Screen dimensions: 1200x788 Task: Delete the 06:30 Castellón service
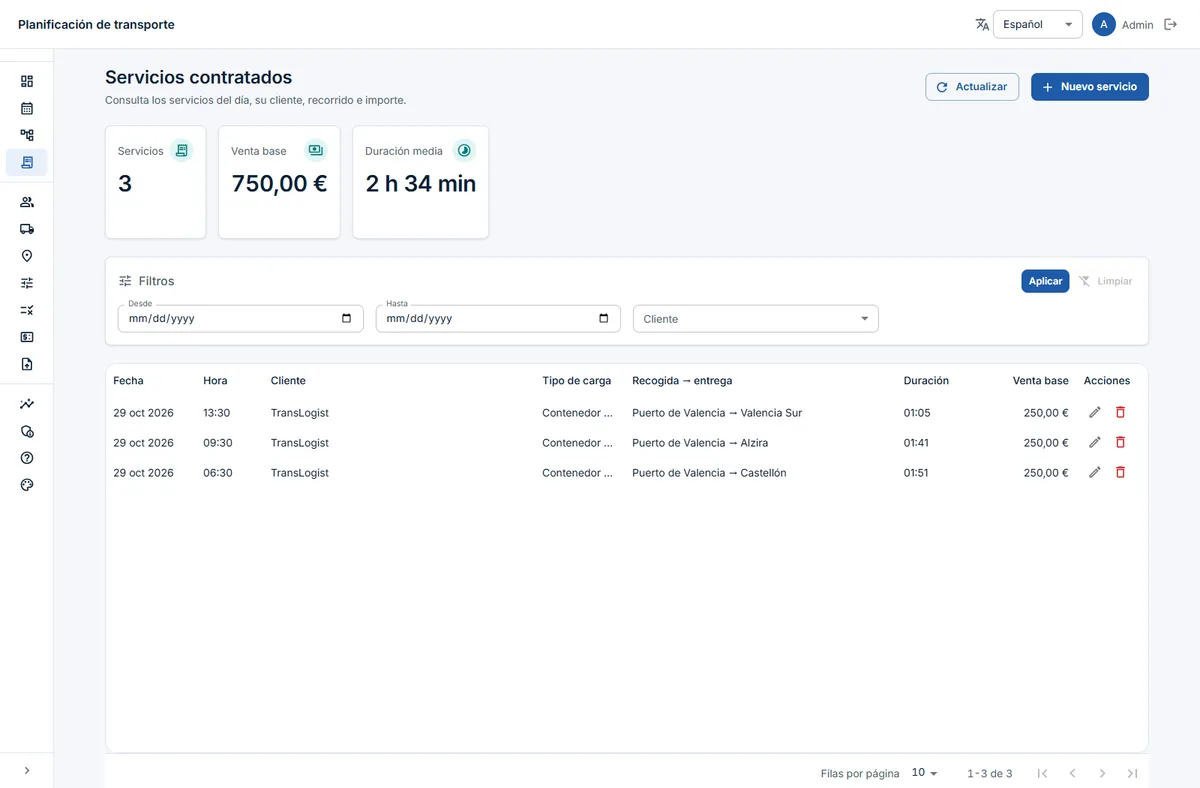(x=1120, y=472)
